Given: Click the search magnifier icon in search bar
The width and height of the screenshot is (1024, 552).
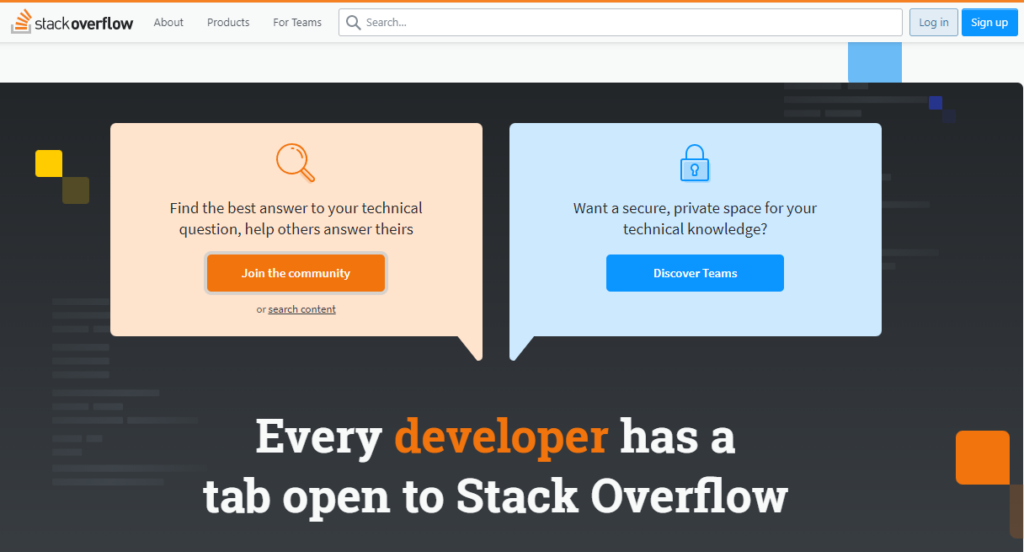Looking at the screenshot, I should coord(353,23).
